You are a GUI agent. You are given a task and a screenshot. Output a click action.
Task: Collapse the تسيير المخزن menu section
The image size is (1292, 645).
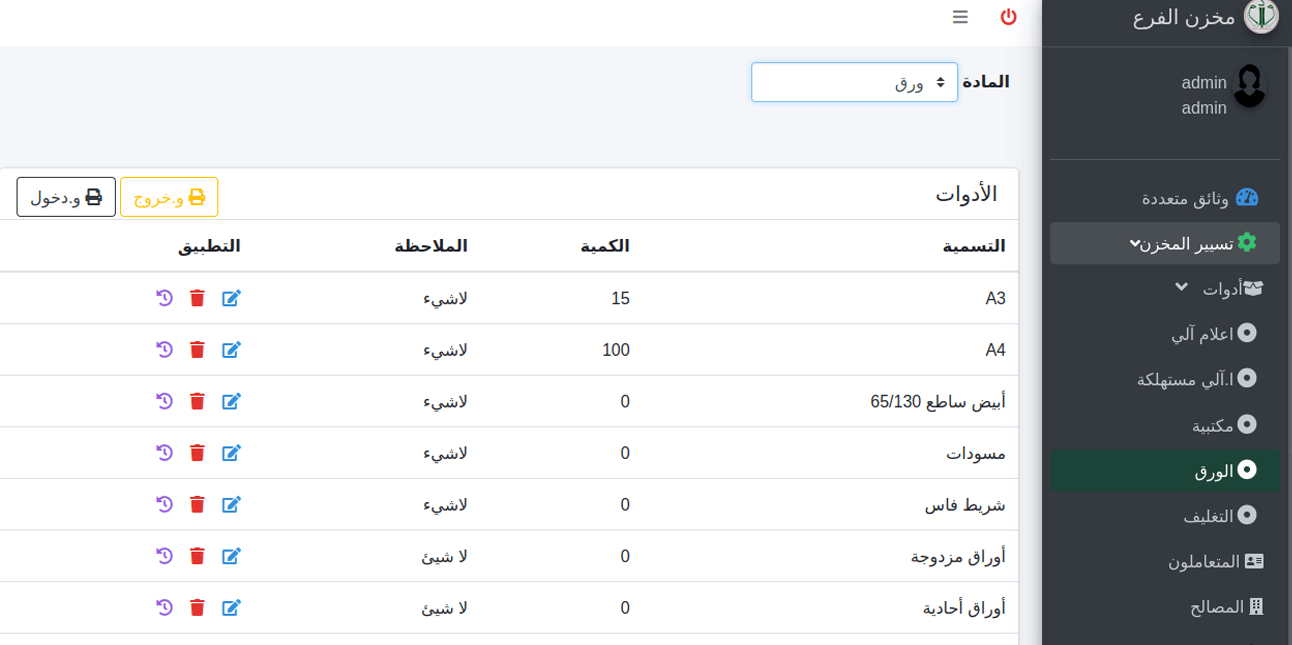tap(1164, 243)
